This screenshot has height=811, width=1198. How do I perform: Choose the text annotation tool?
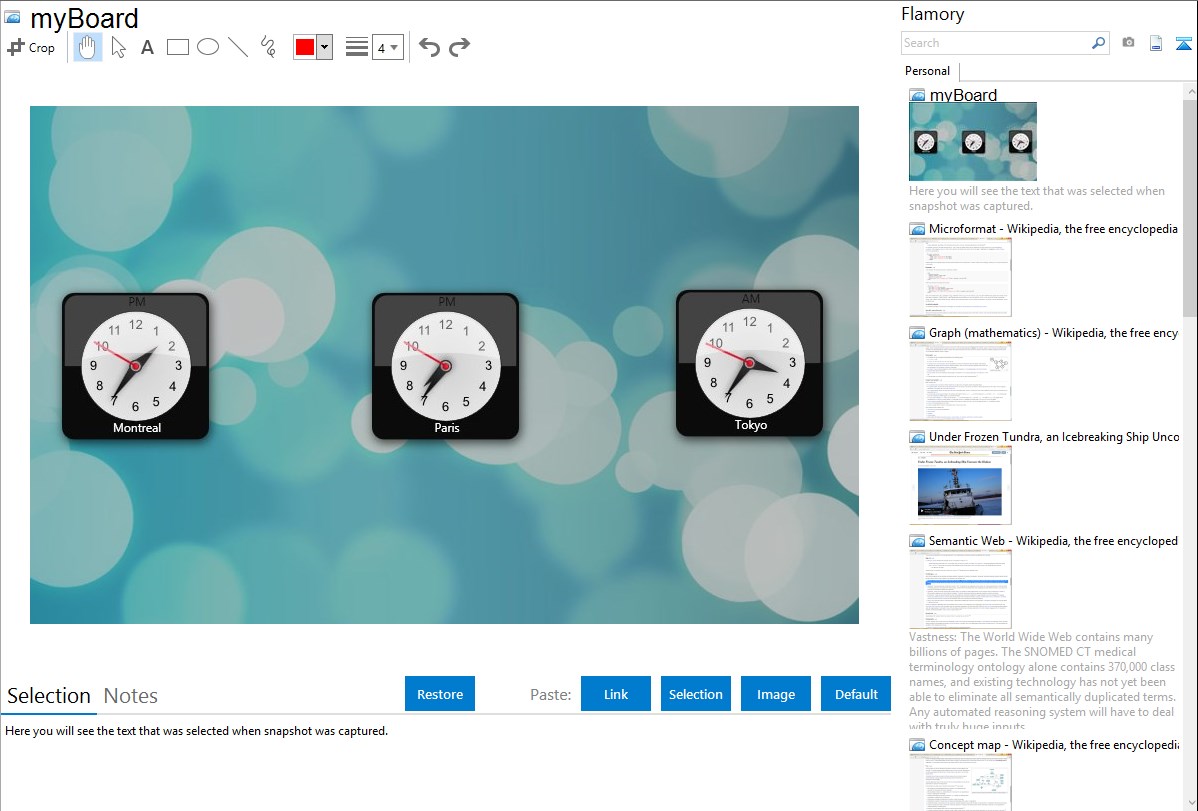tap(147, 47)
